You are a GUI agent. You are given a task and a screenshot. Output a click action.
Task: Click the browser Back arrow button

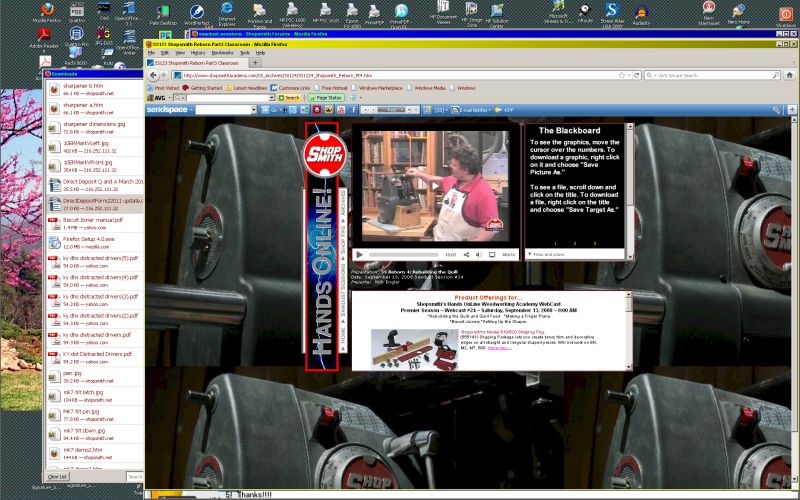click(153, 75)
